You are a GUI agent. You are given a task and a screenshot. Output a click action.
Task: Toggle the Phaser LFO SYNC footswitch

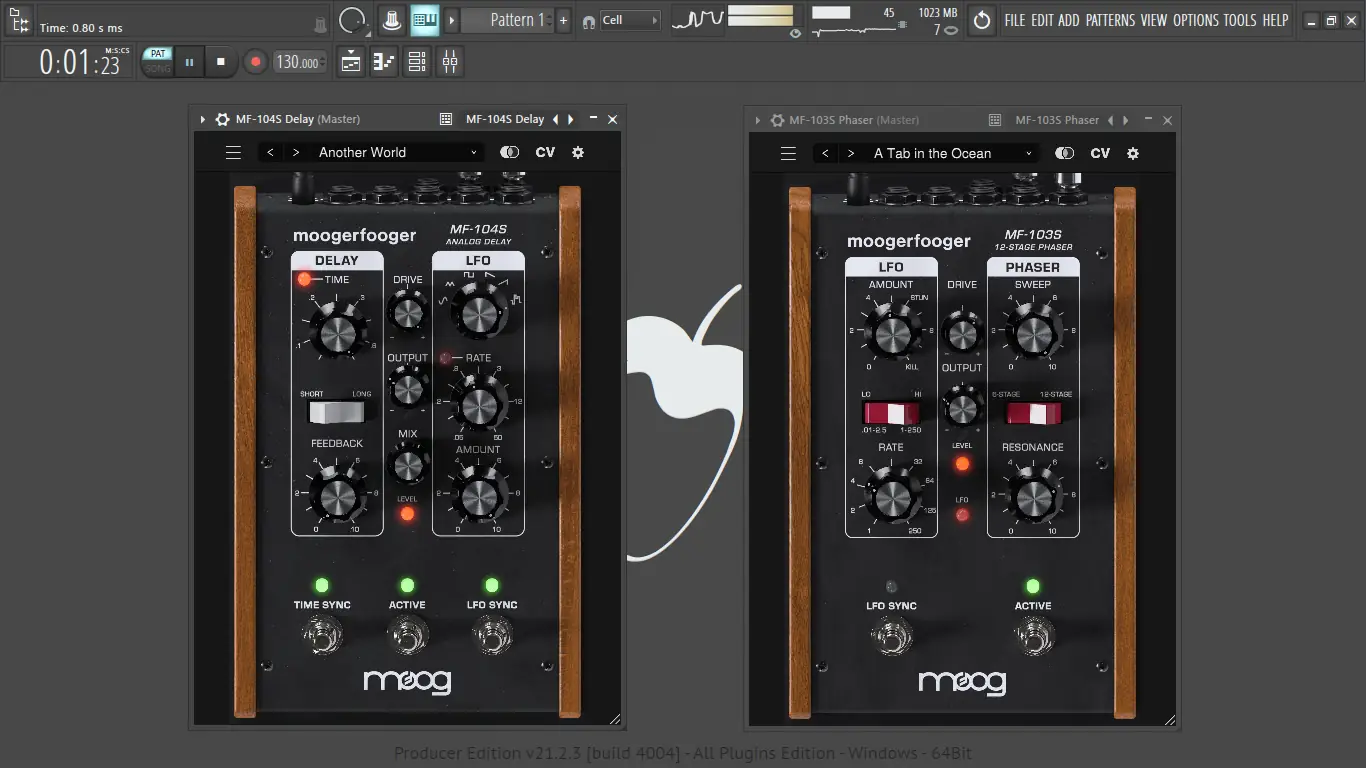[891, 635]
